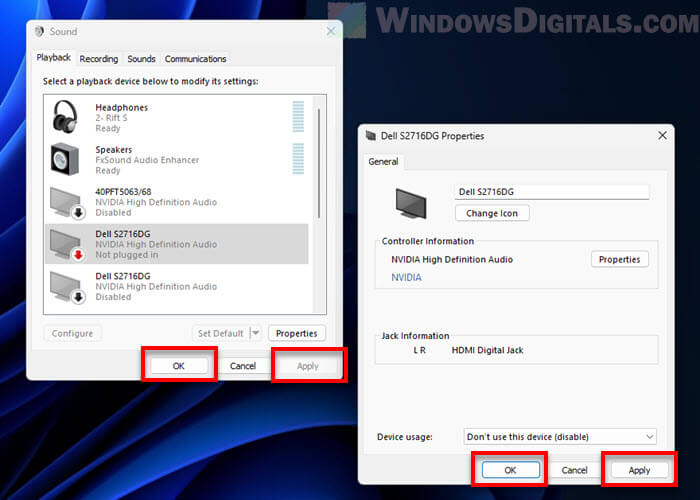The image size is (700, 500).
Task: Edit the Dell S2716DG device name field
Action: tap(552, 192)
